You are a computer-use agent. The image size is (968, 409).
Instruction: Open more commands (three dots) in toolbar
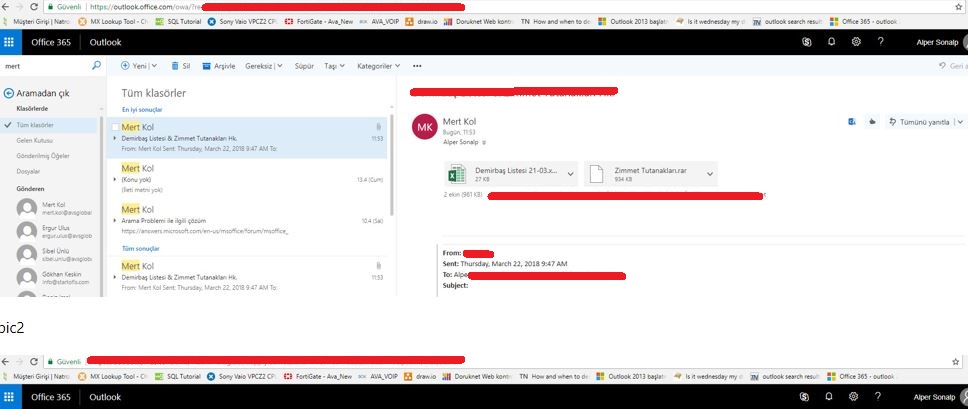coord(417,66)
